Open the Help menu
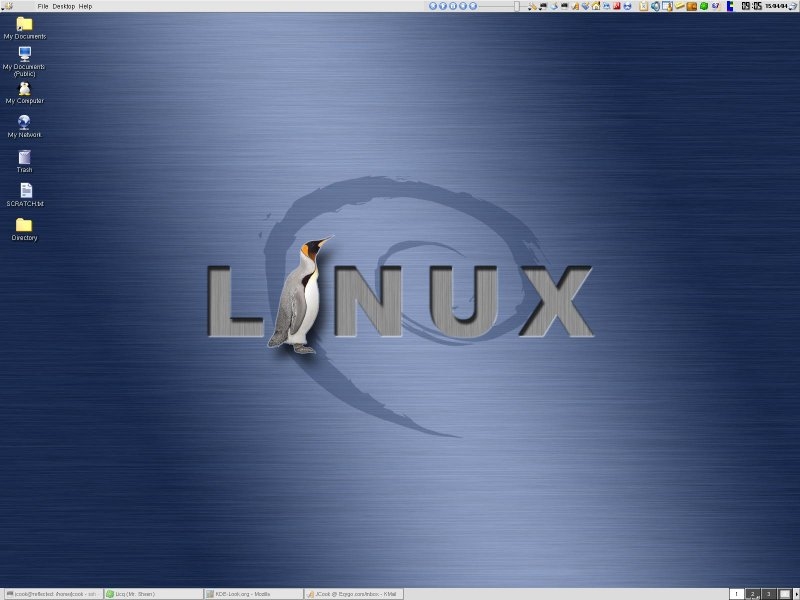Viewport: 800px width, 600px height. pyautogui.click(x=85, y=7)
